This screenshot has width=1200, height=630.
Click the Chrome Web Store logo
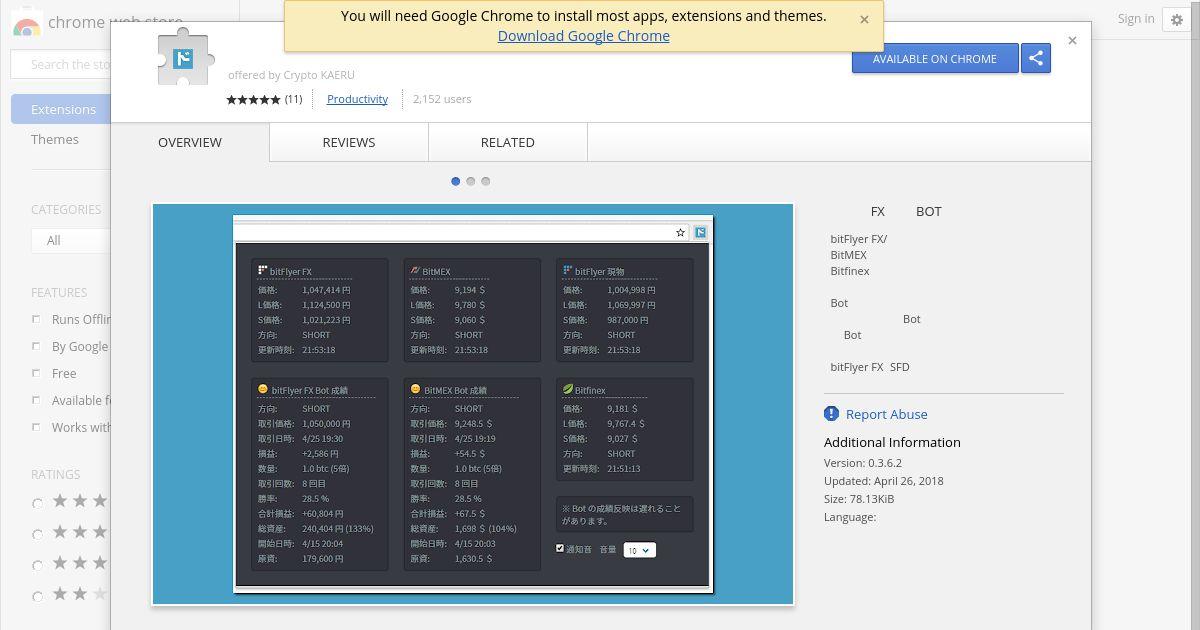point(27,24)
